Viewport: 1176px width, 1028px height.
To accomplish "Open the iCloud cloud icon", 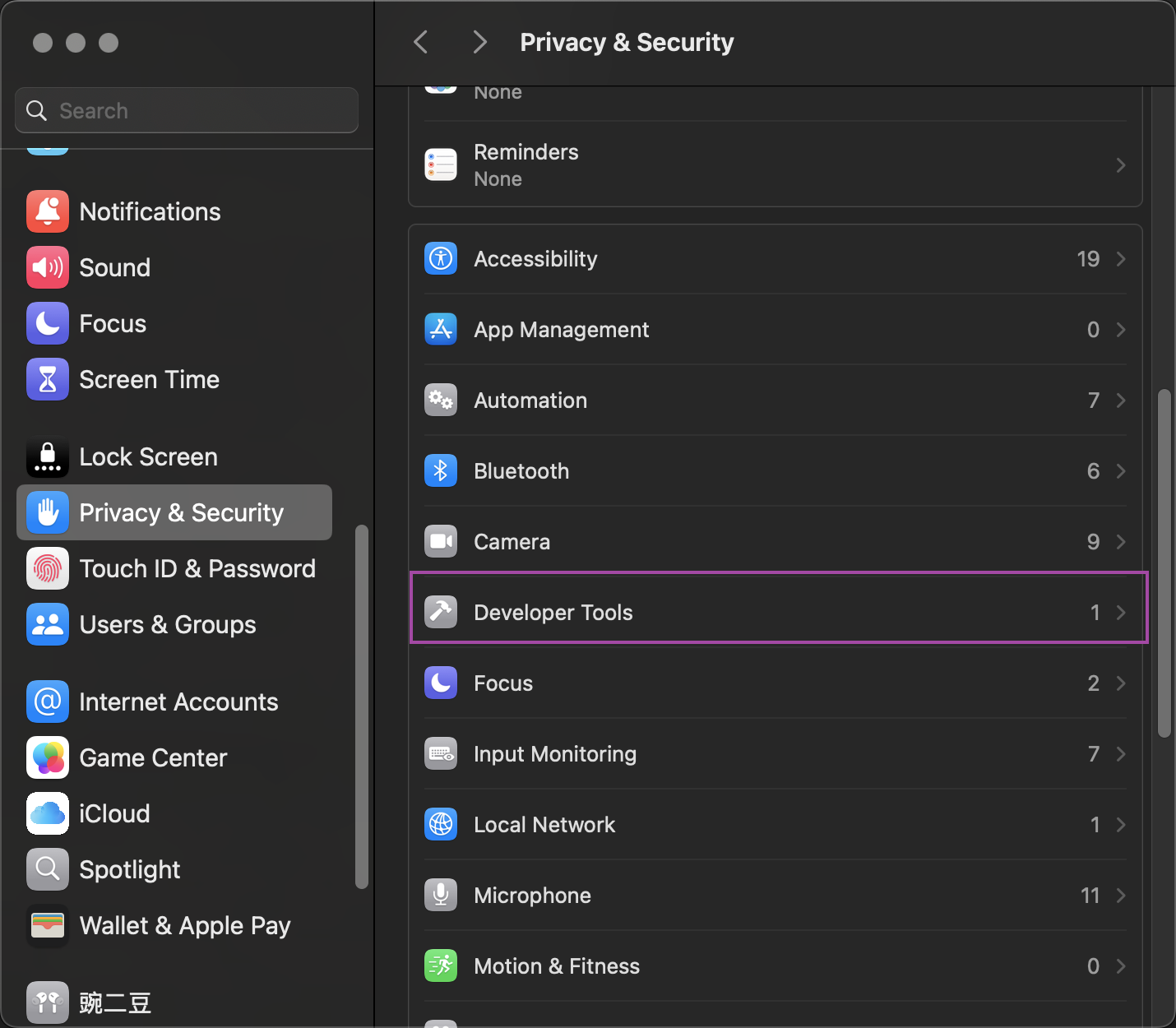I will (x=48, y=813).
